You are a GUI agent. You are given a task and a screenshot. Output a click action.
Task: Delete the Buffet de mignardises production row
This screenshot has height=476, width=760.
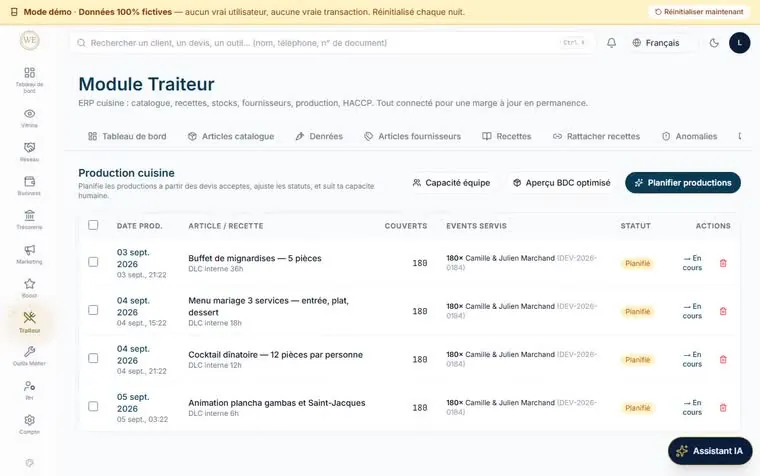tap(723, 263)
